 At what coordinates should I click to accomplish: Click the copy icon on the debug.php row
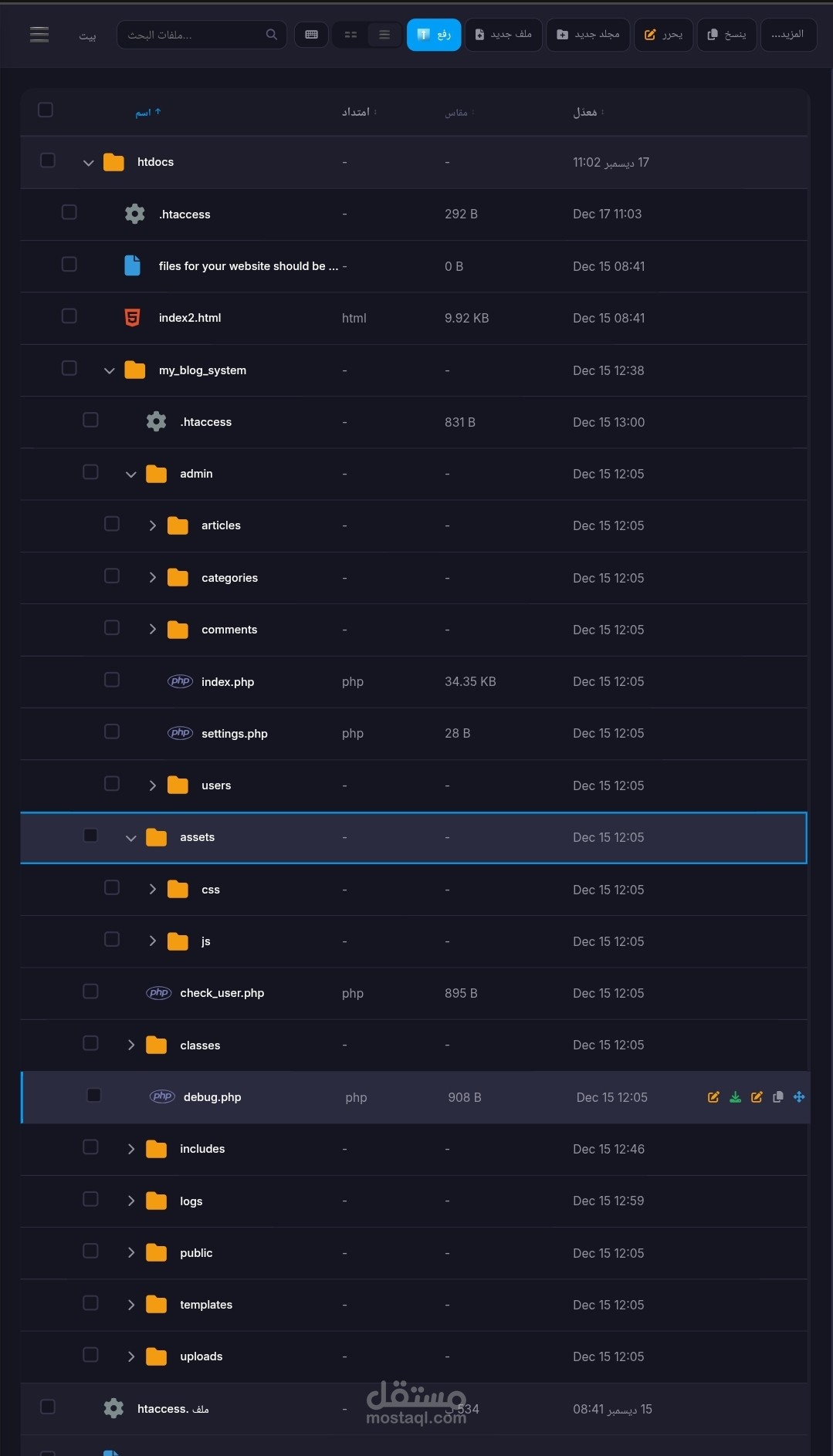point(778,1097)
